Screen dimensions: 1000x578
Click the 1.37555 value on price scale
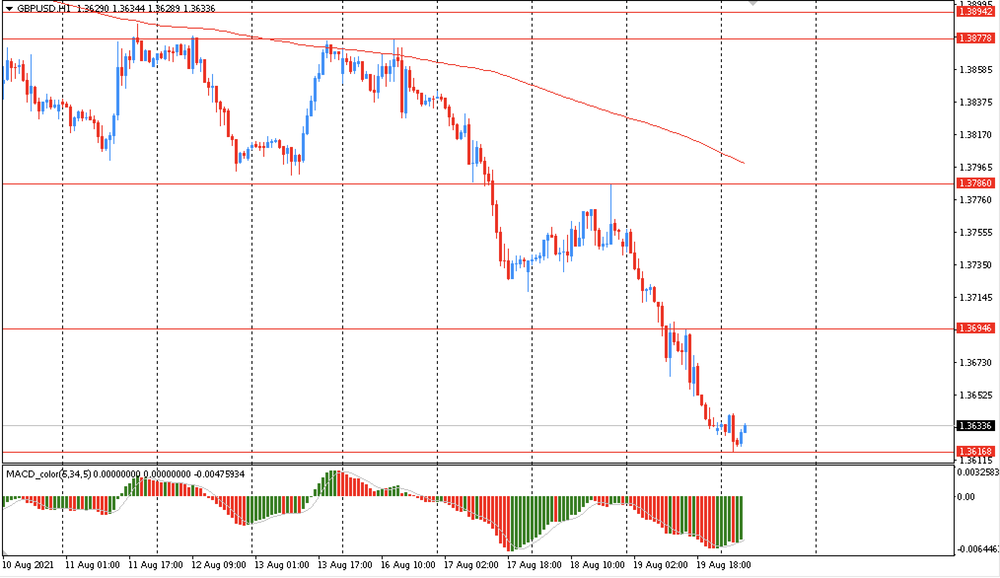[976, 232]
